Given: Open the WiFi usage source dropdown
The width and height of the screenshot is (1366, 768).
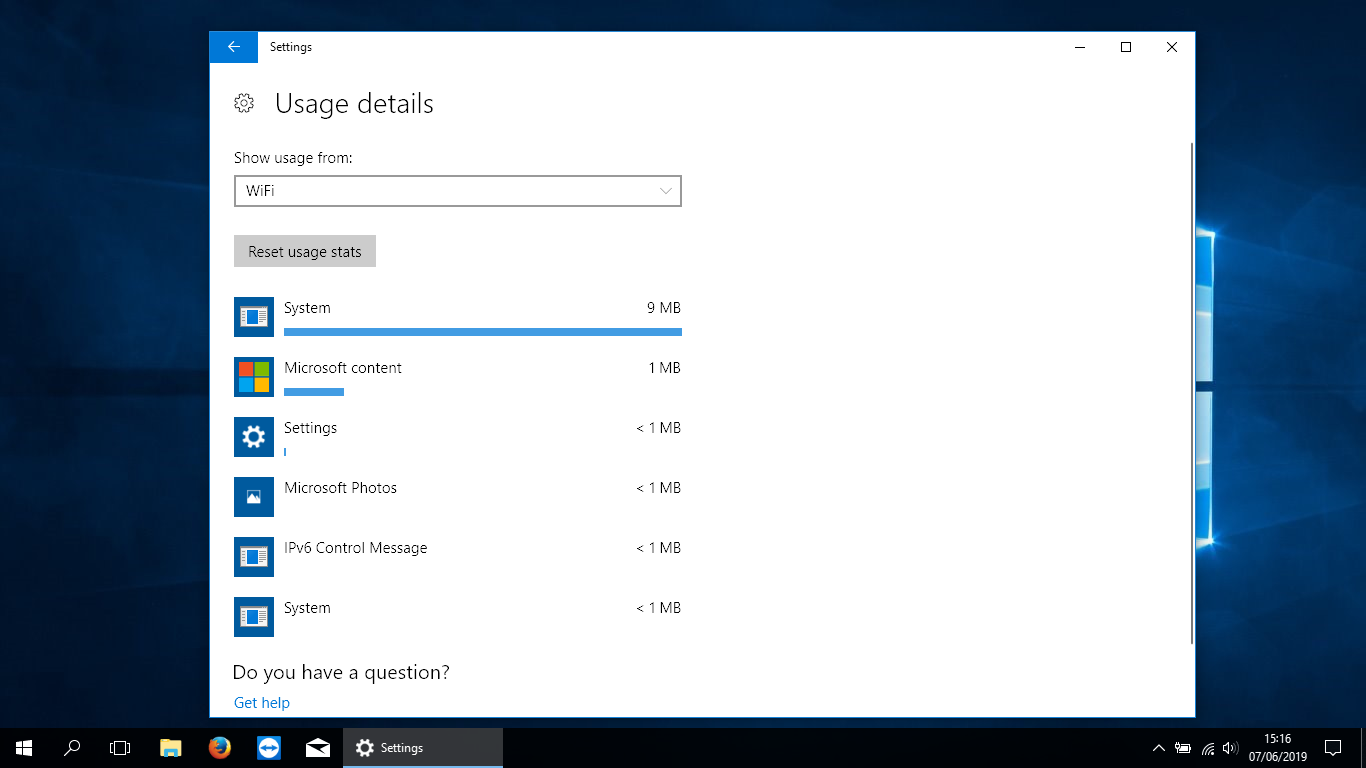Looking at the screenshot, I should click(x=458, y=191).
